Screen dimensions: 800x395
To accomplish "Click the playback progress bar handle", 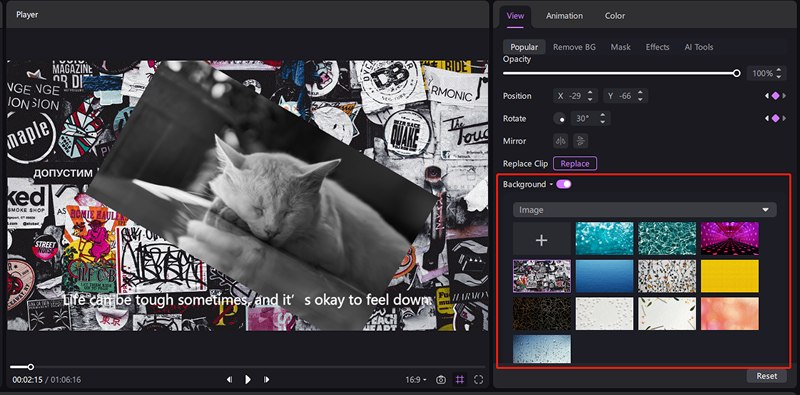I will point(31,367).
